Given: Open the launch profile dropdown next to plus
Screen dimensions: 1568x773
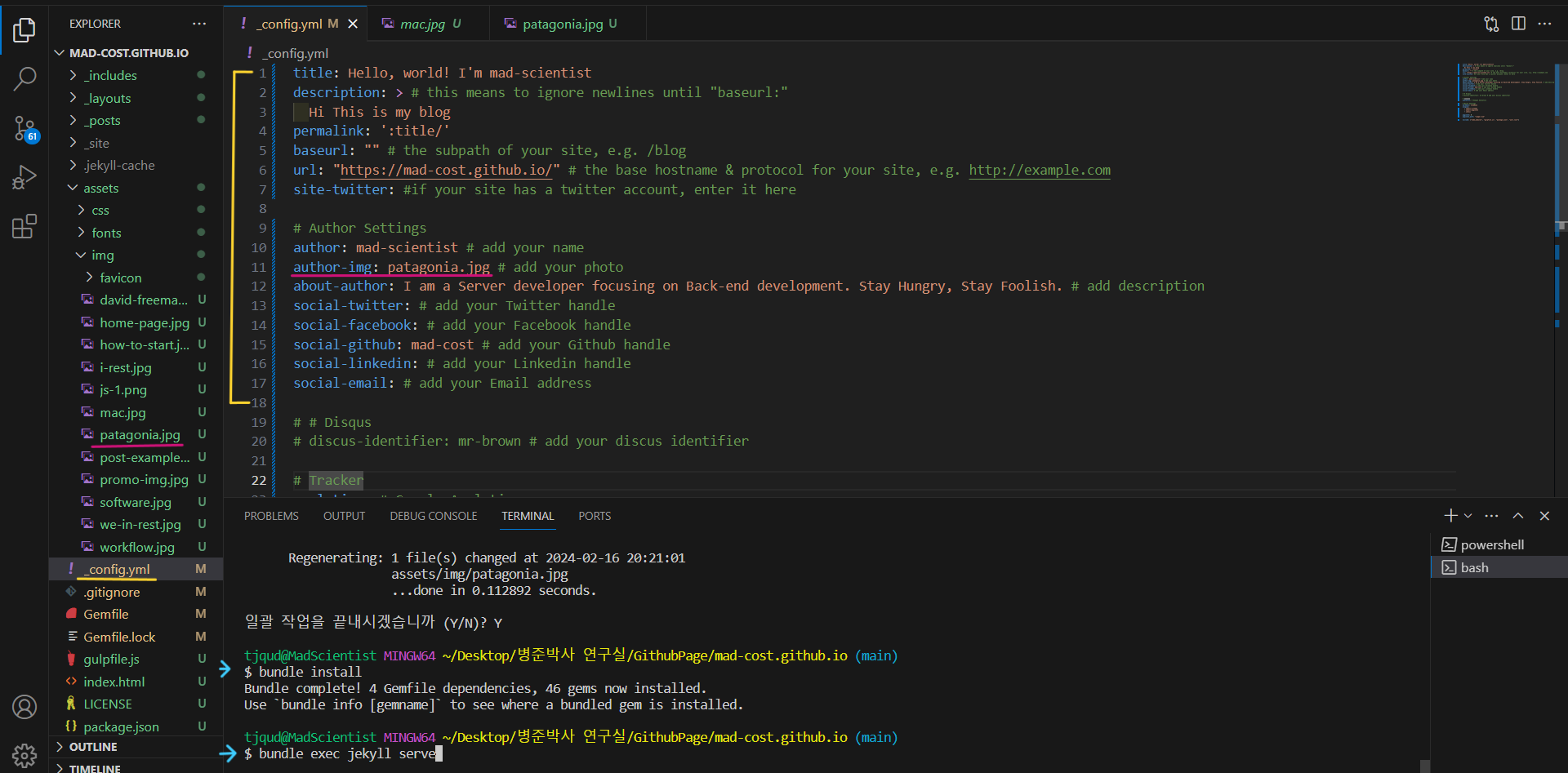Looking at the screenshot, I should [x=1468, y=516].
